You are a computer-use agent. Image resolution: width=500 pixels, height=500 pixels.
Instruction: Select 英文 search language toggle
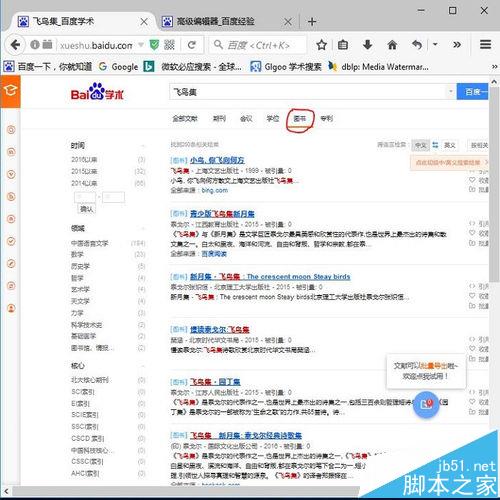pos(449,145)
